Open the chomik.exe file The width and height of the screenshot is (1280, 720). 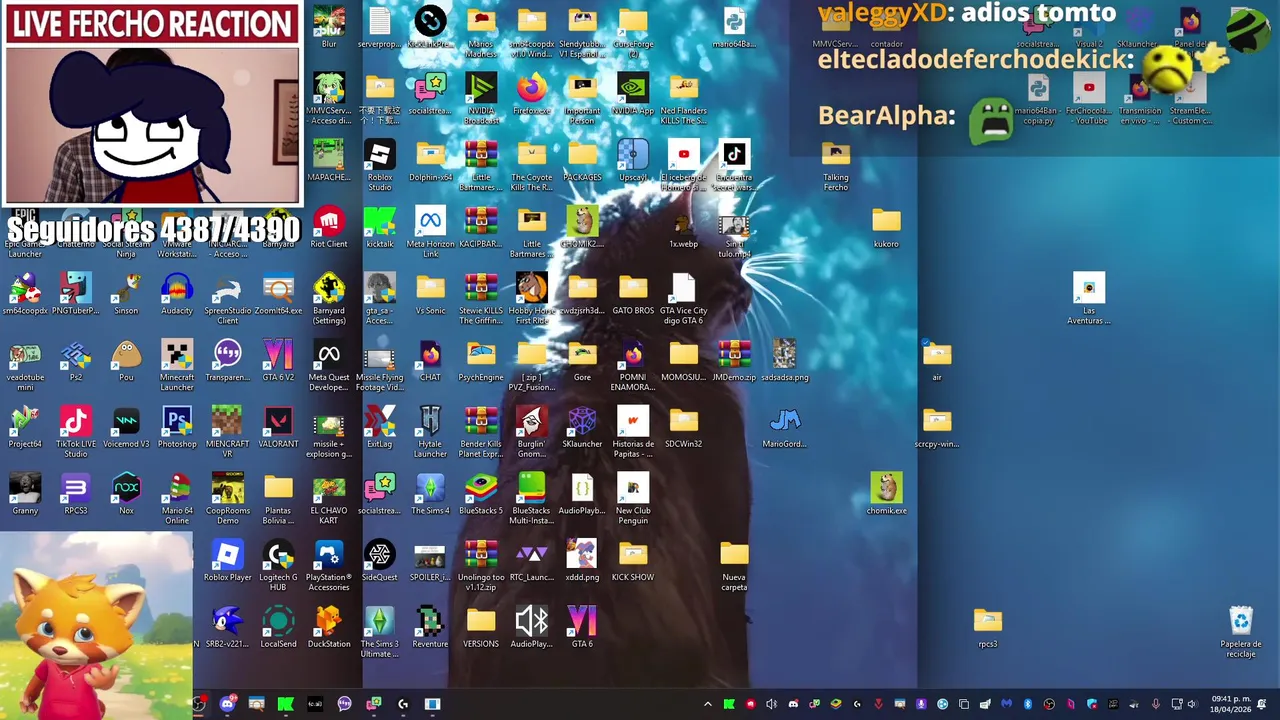(886, 494)
